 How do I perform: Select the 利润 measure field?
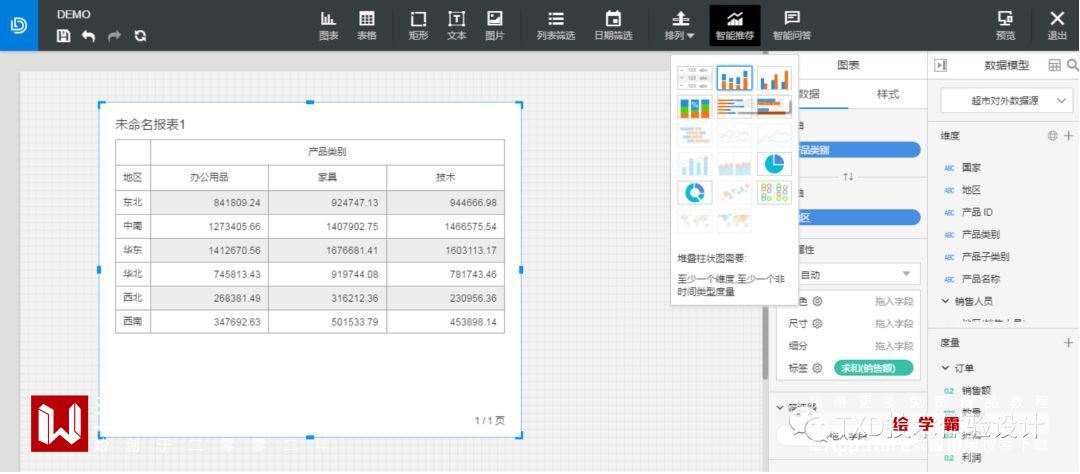[x=971, y=458]
